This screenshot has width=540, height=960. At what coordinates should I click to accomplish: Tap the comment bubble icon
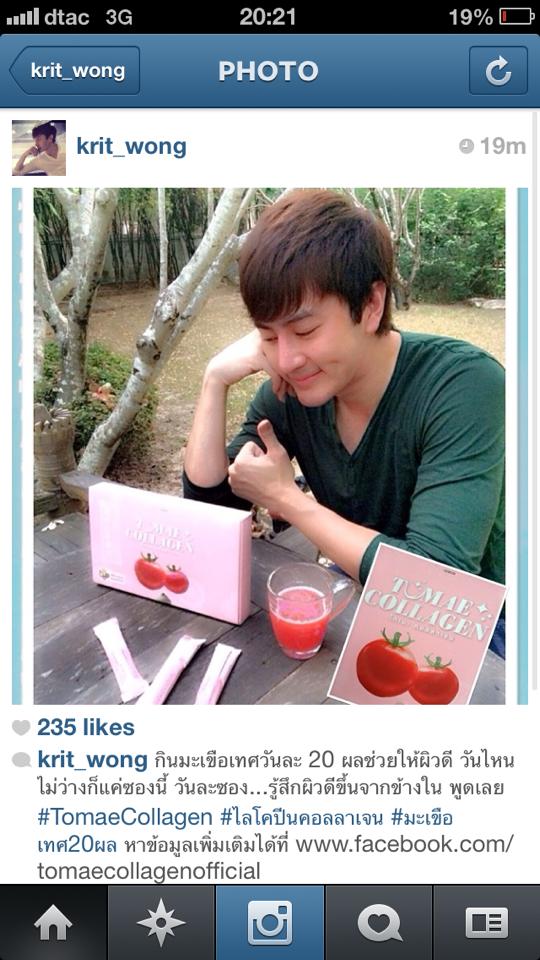[x=21, y=760]
